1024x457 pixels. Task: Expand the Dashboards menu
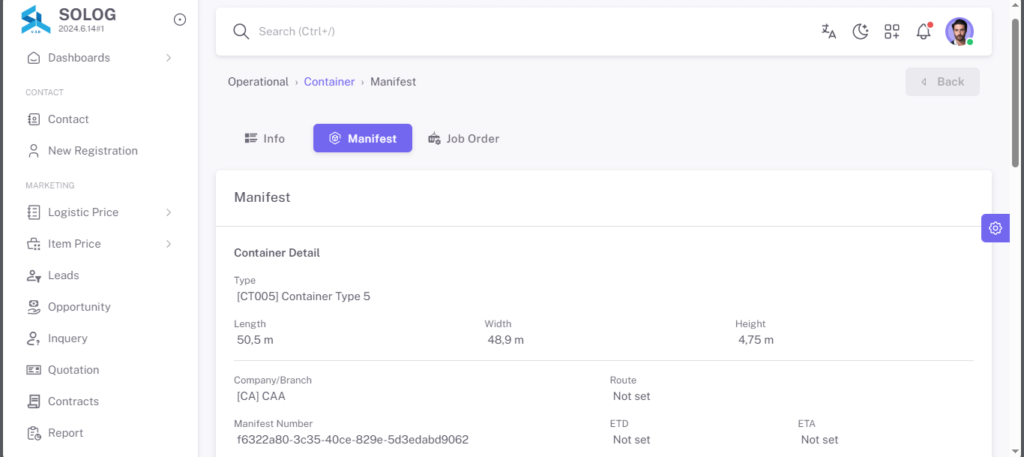click(99, 58)
